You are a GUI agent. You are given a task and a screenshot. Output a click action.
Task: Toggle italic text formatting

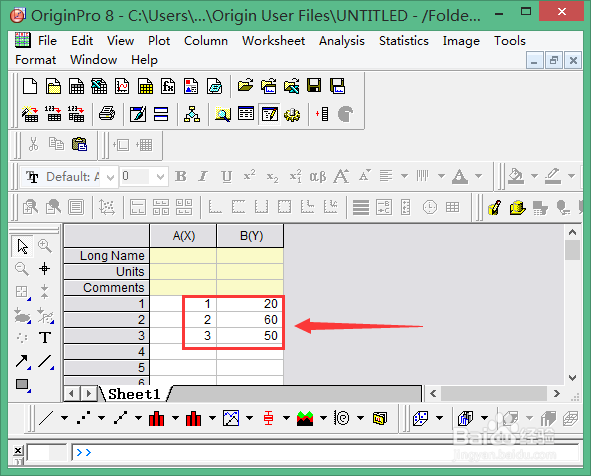point(204,176)
